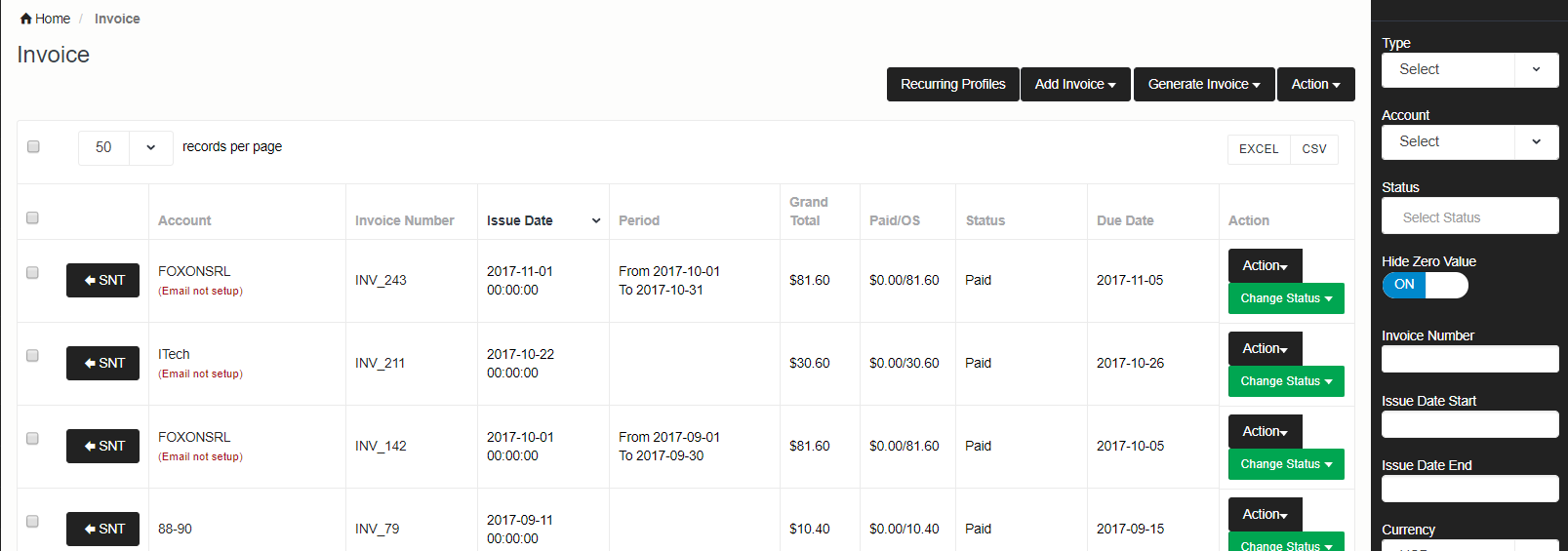Click the Home breadcrumb link

pyautogui.click(x=53, y=19)
